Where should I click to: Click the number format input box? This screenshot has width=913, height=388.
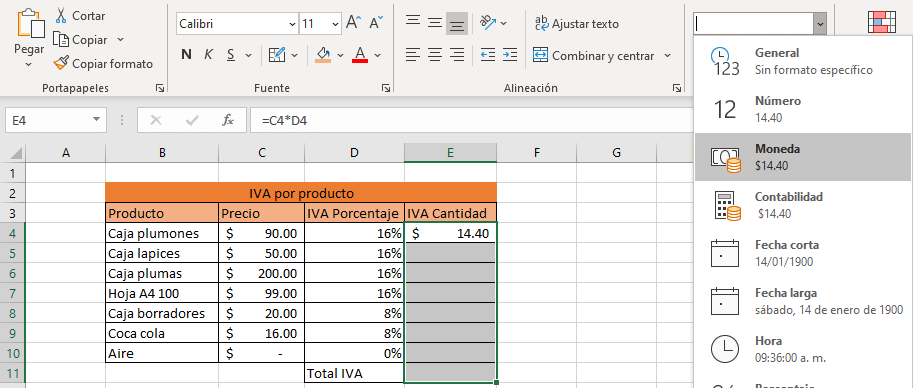pyautogui.click(x=753, y=24)
